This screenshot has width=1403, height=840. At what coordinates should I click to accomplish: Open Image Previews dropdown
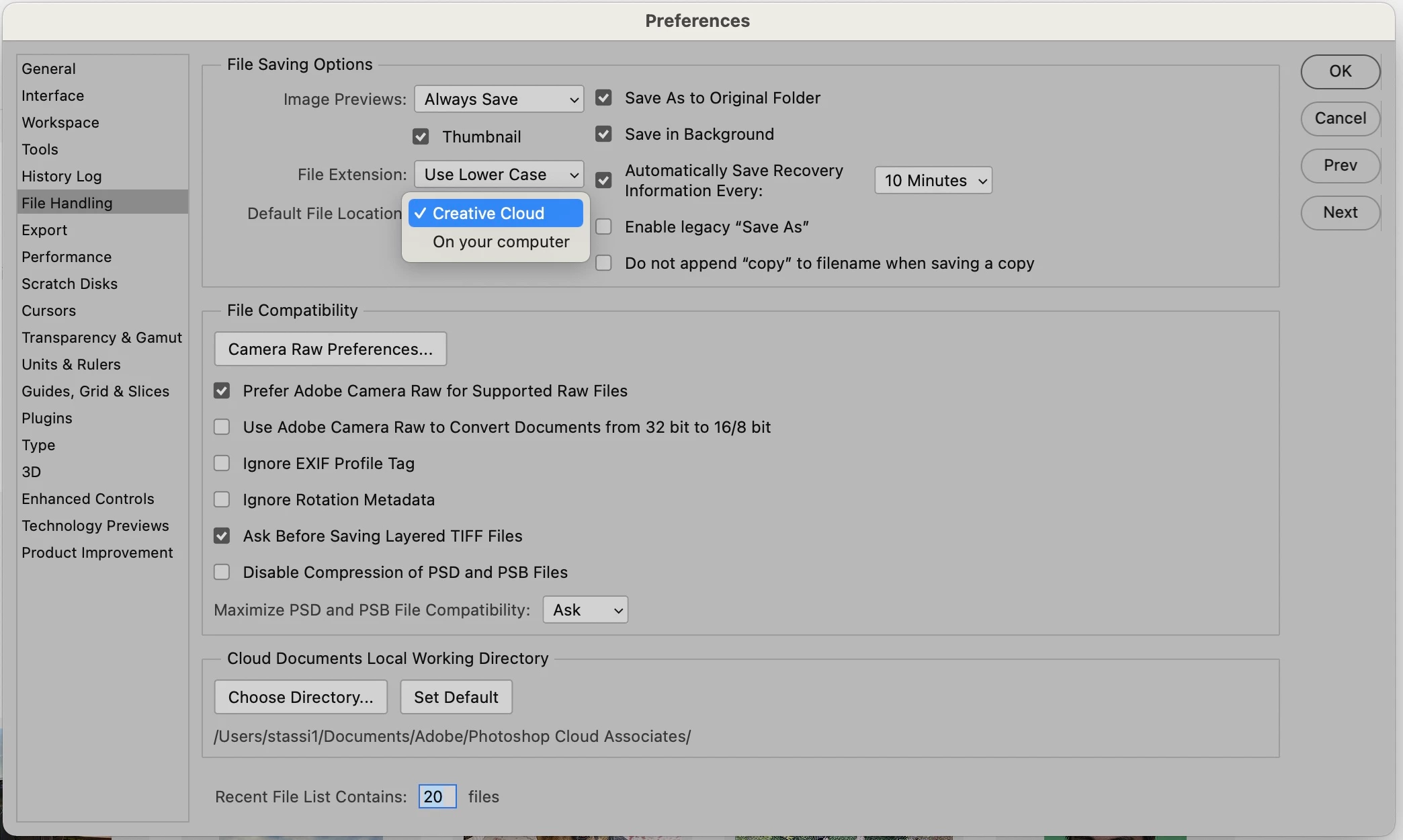tap(499, 99)
